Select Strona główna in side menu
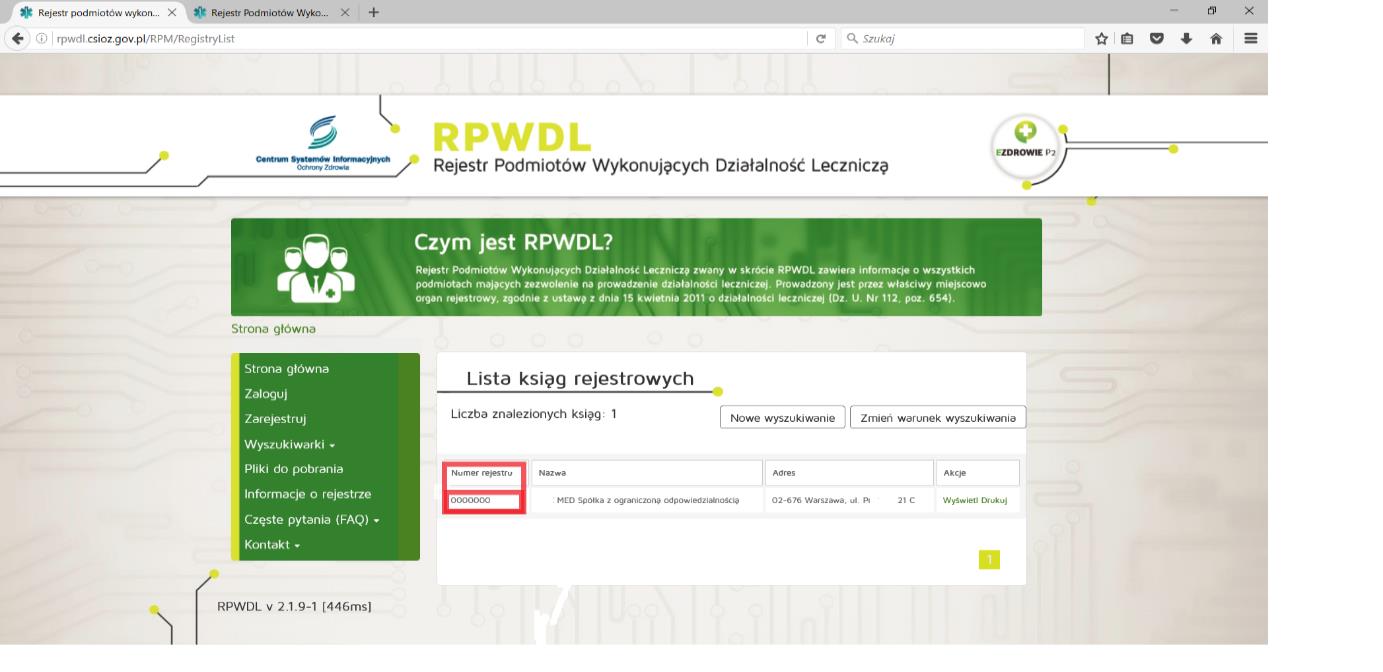The width and height of the screenshot is (1383, 672). pos(286,369)
